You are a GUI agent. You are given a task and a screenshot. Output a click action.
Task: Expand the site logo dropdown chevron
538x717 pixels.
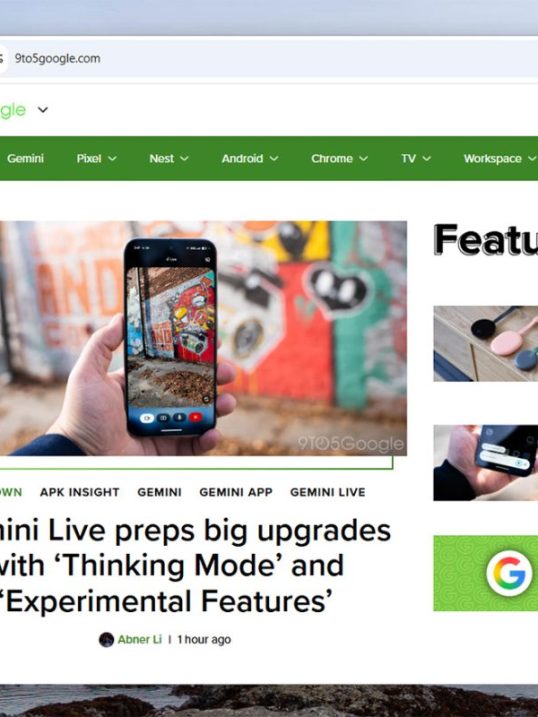pos(43,110)
